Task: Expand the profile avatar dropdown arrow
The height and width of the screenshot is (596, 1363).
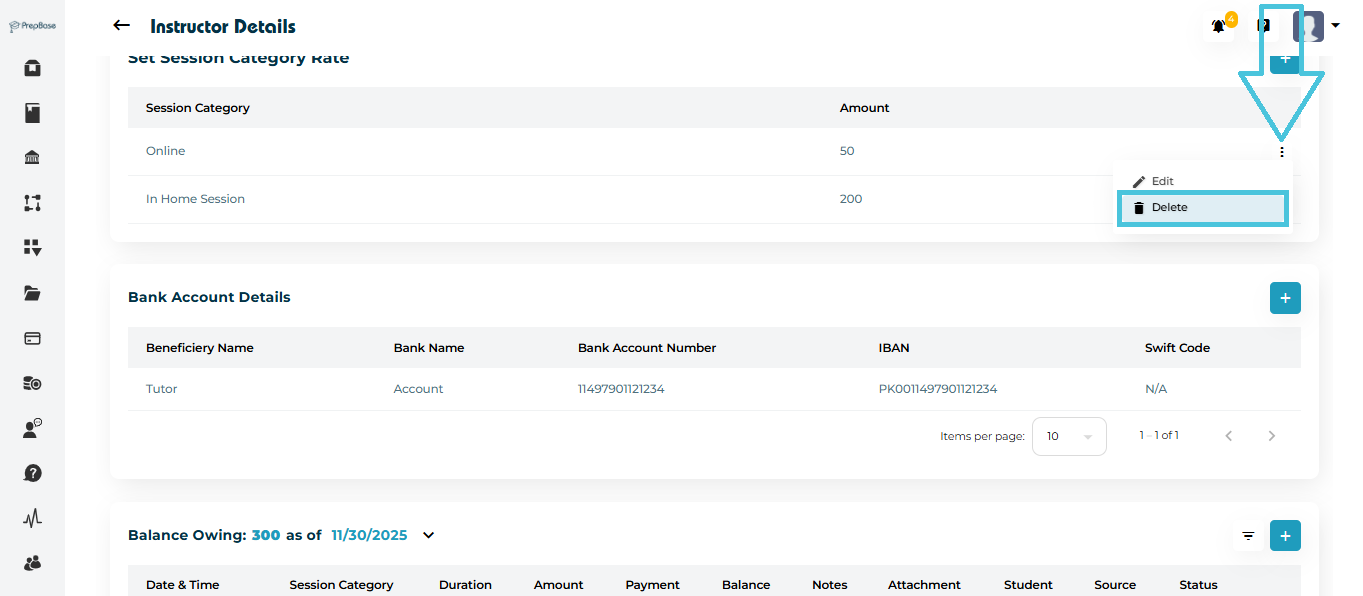Action: tap(1335, 27)
